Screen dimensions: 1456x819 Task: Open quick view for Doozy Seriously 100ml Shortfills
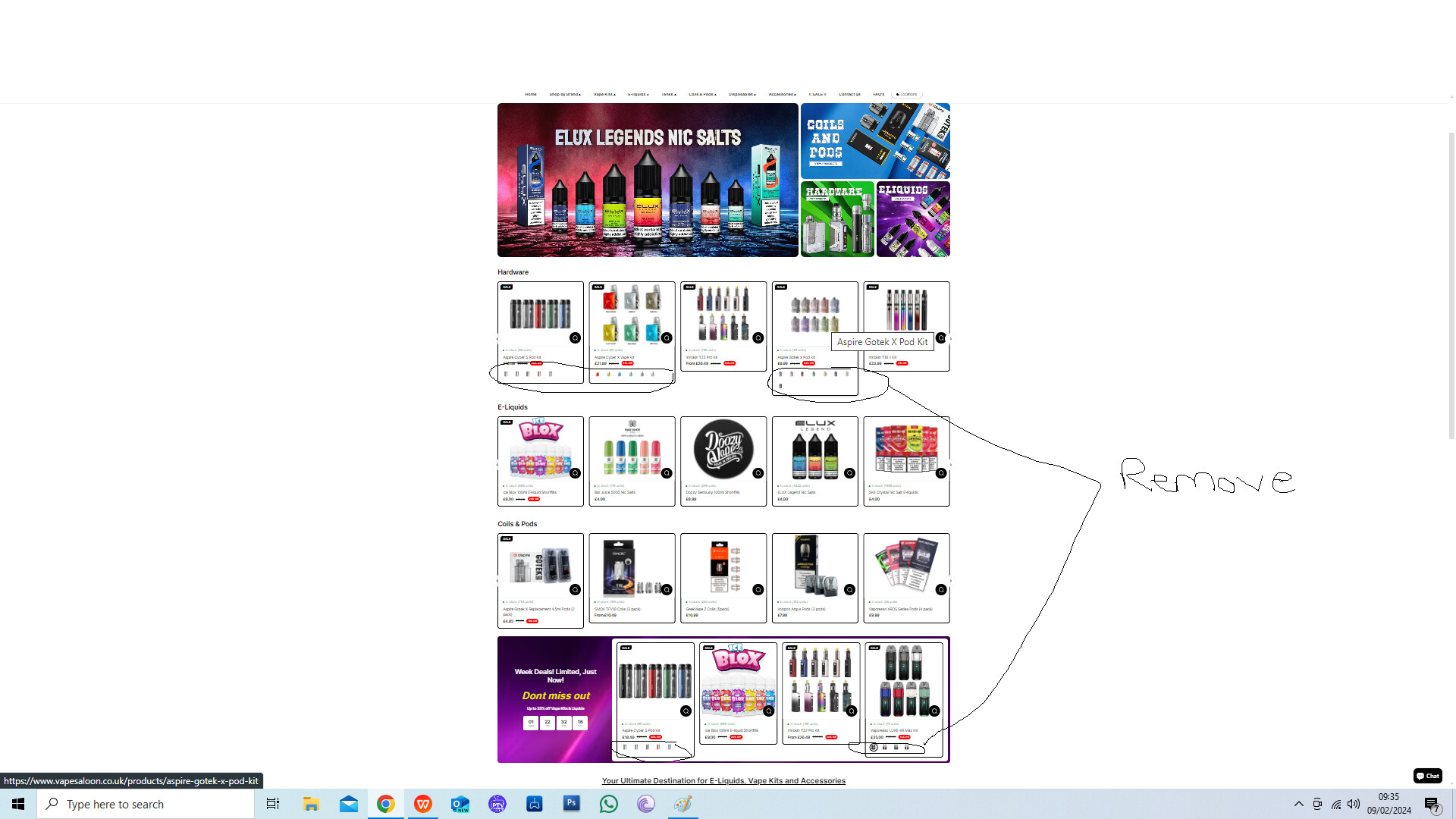click(758, 473)
